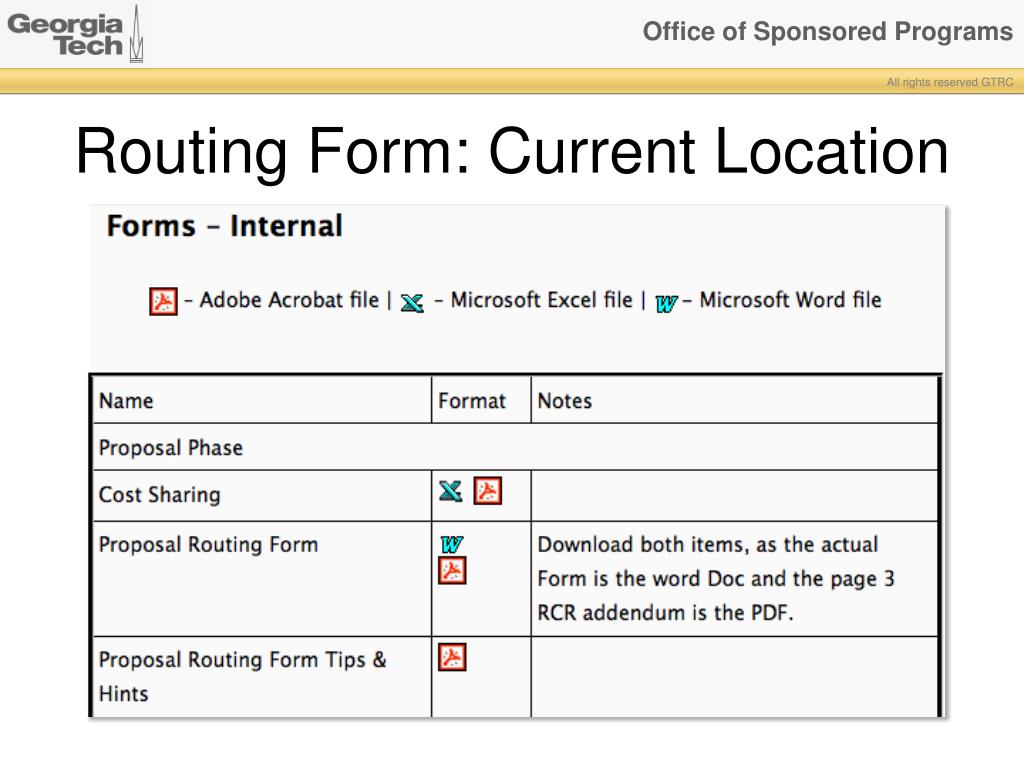This screenshot has height=768, width=1024.
Task: Click the "Routing Form: Current Location" title
Action: [x=512, y=152]
